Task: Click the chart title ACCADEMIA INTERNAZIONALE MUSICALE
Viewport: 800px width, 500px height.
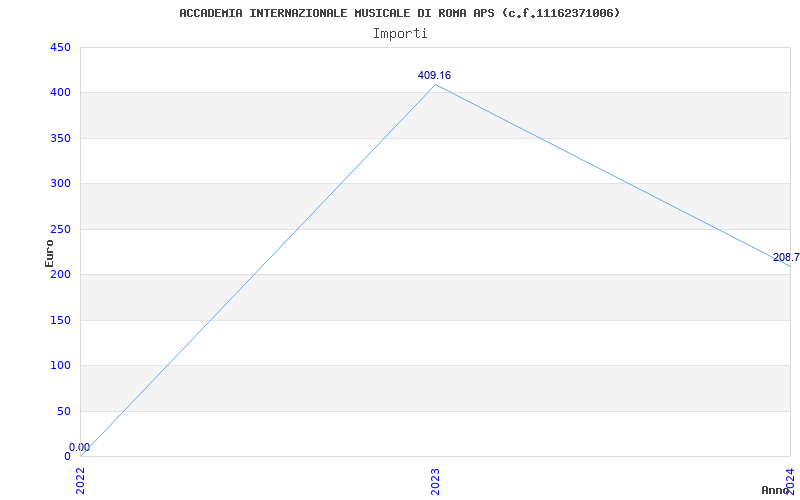Action: (400, 13)
